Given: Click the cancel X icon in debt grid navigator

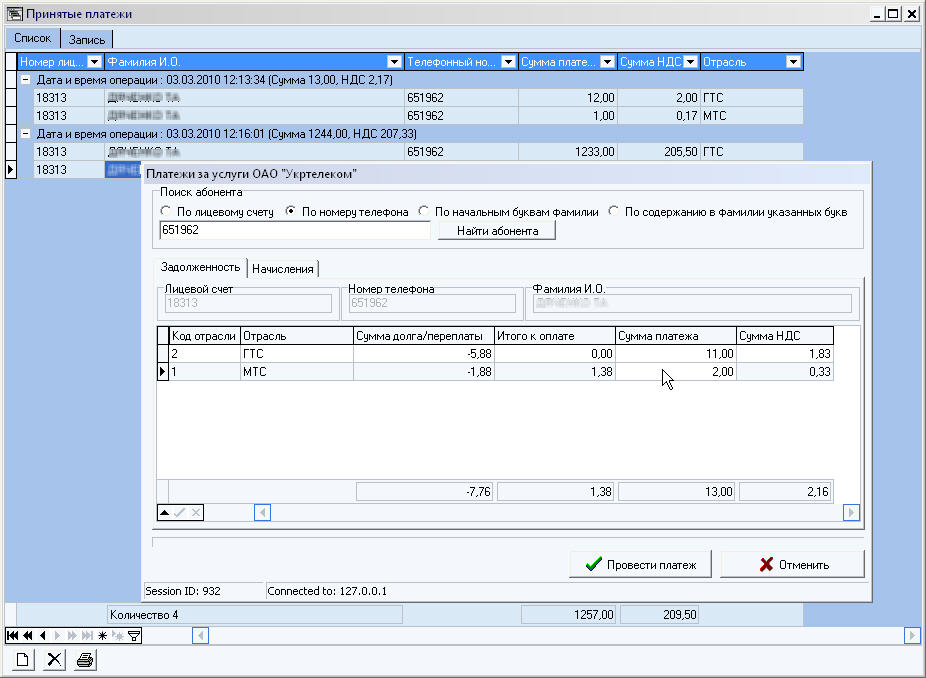Looking at the screenshot, I should point(195,513).
